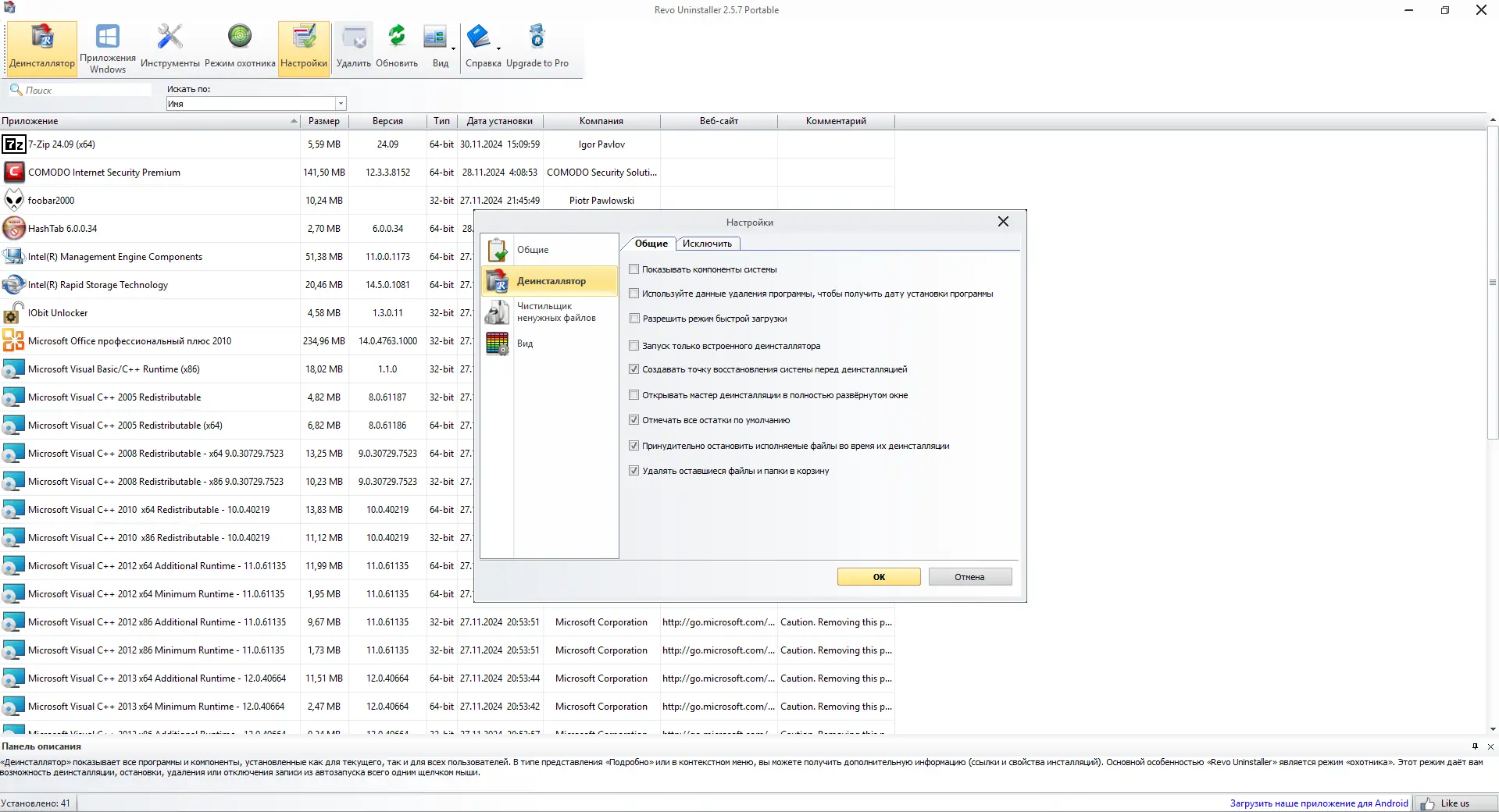Viewport: 1499px width, 812px height.
Task: Open the Деинсталлятор toolbar tool
Action: (42, 48)
